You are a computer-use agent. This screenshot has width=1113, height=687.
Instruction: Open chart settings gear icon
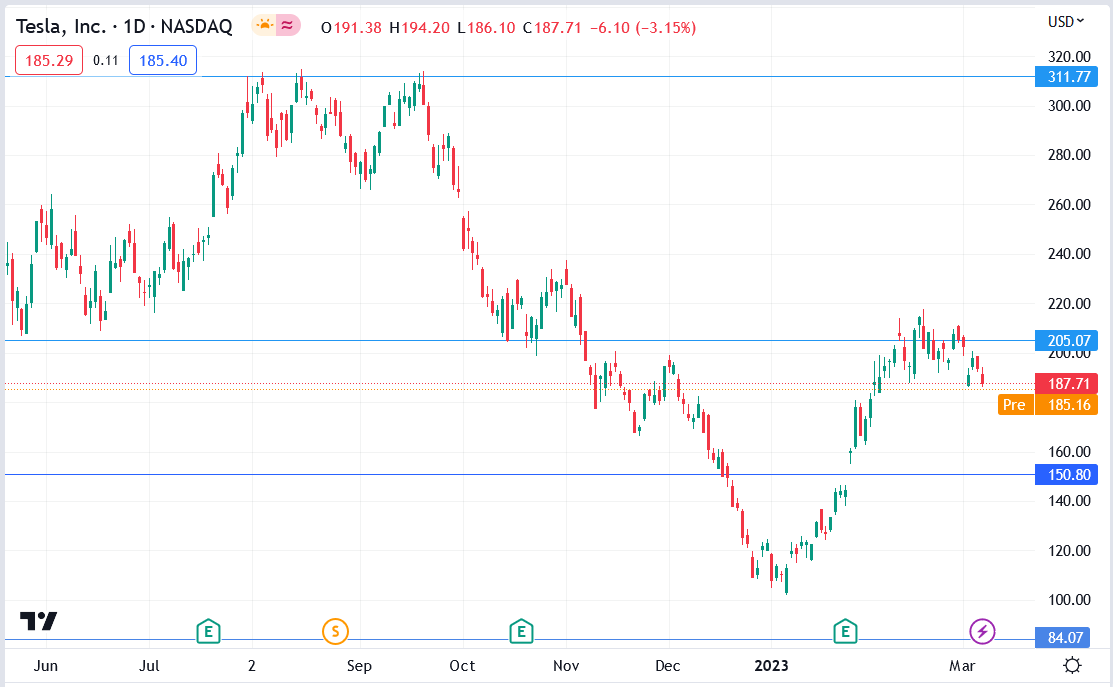pyautogui.click(x=1073, y=666)
